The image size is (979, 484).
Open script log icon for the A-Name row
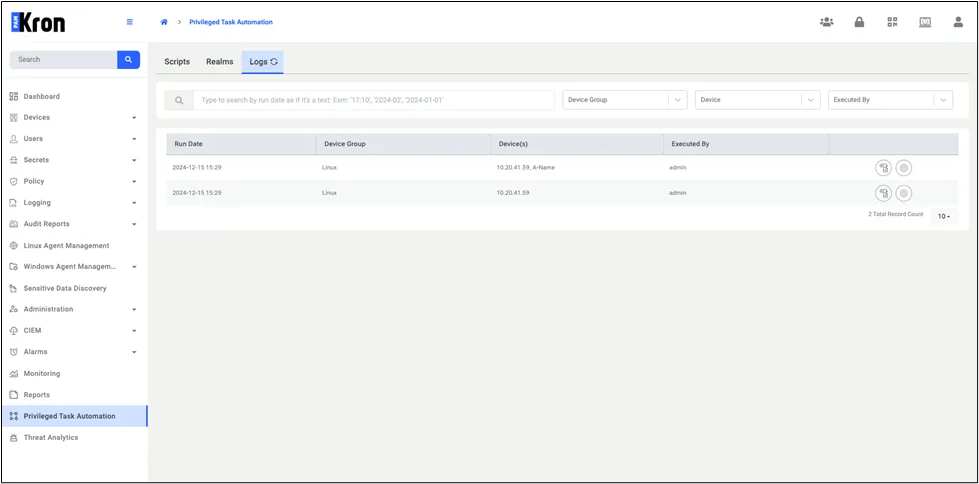(883, 167)
